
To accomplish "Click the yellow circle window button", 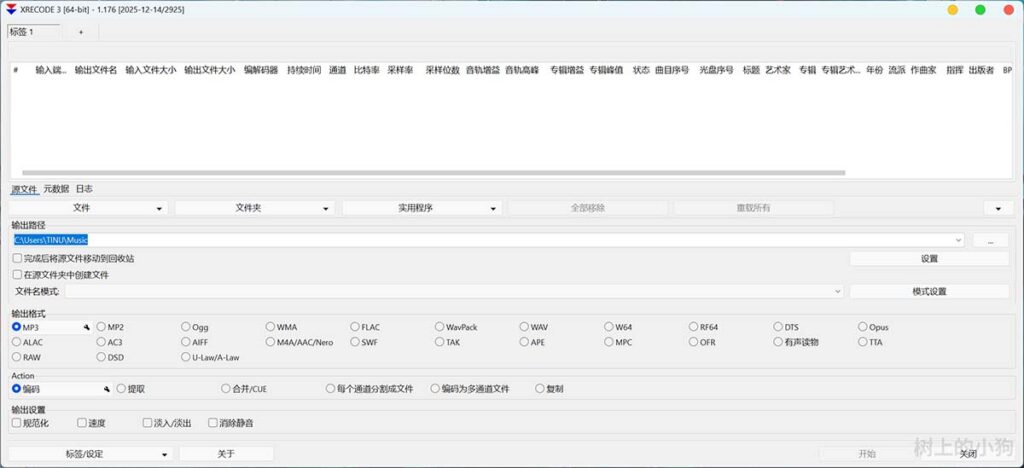I will click(953, 9).
